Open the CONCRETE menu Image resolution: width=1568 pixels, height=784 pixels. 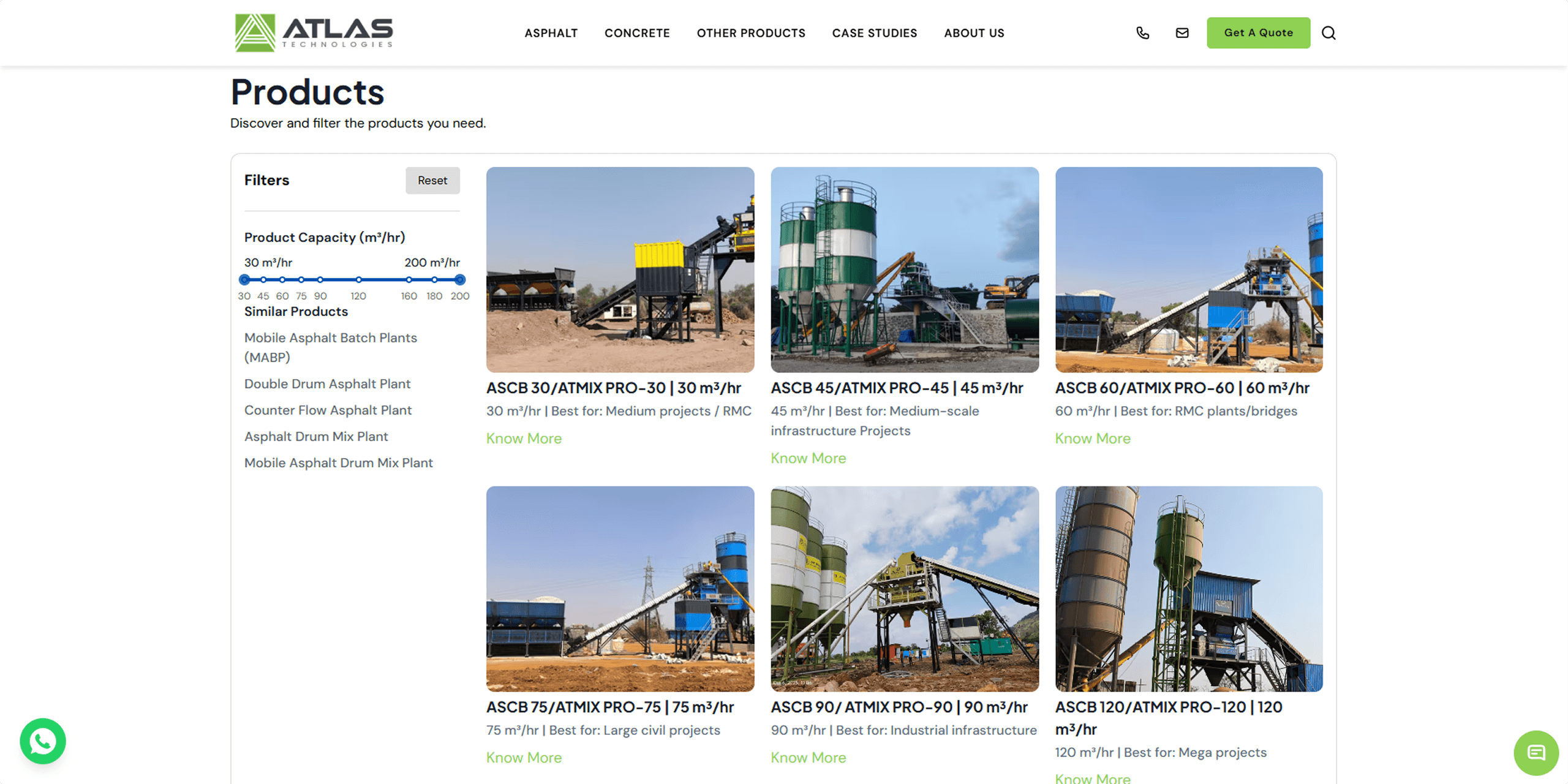(x=637, y=33)
